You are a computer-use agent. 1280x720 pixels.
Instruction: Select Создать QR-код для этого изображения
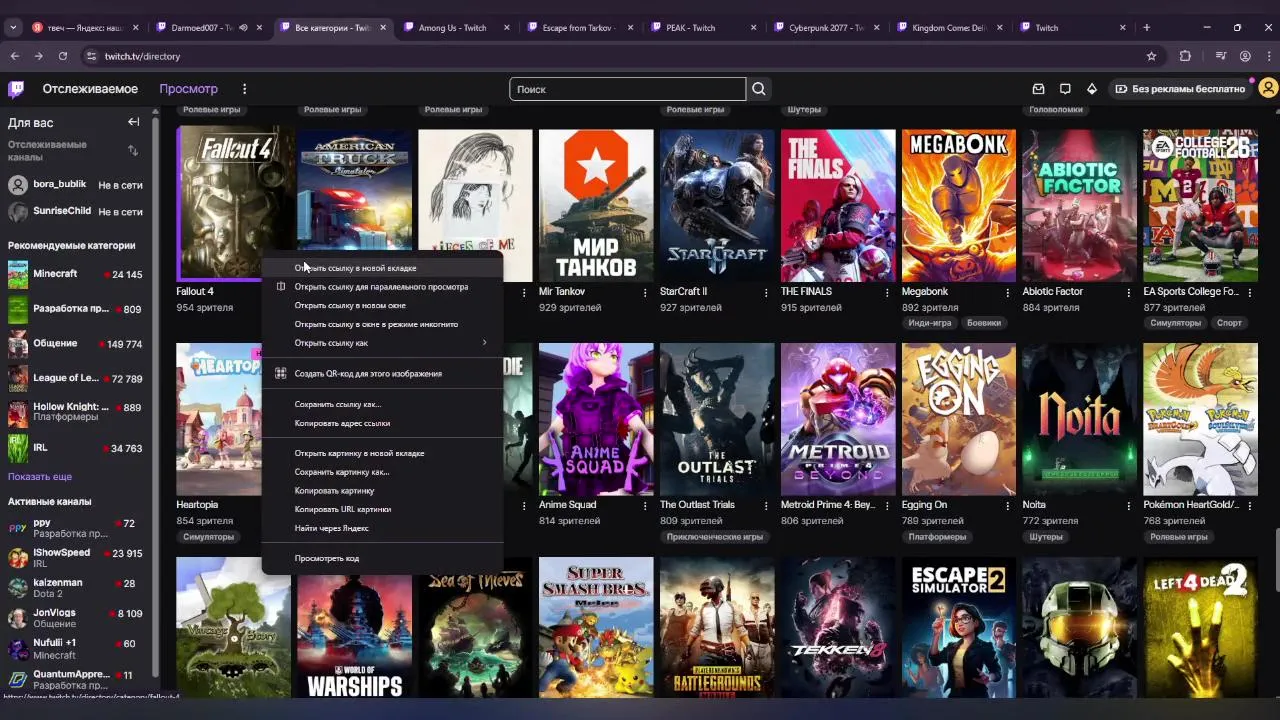(382, 373)
